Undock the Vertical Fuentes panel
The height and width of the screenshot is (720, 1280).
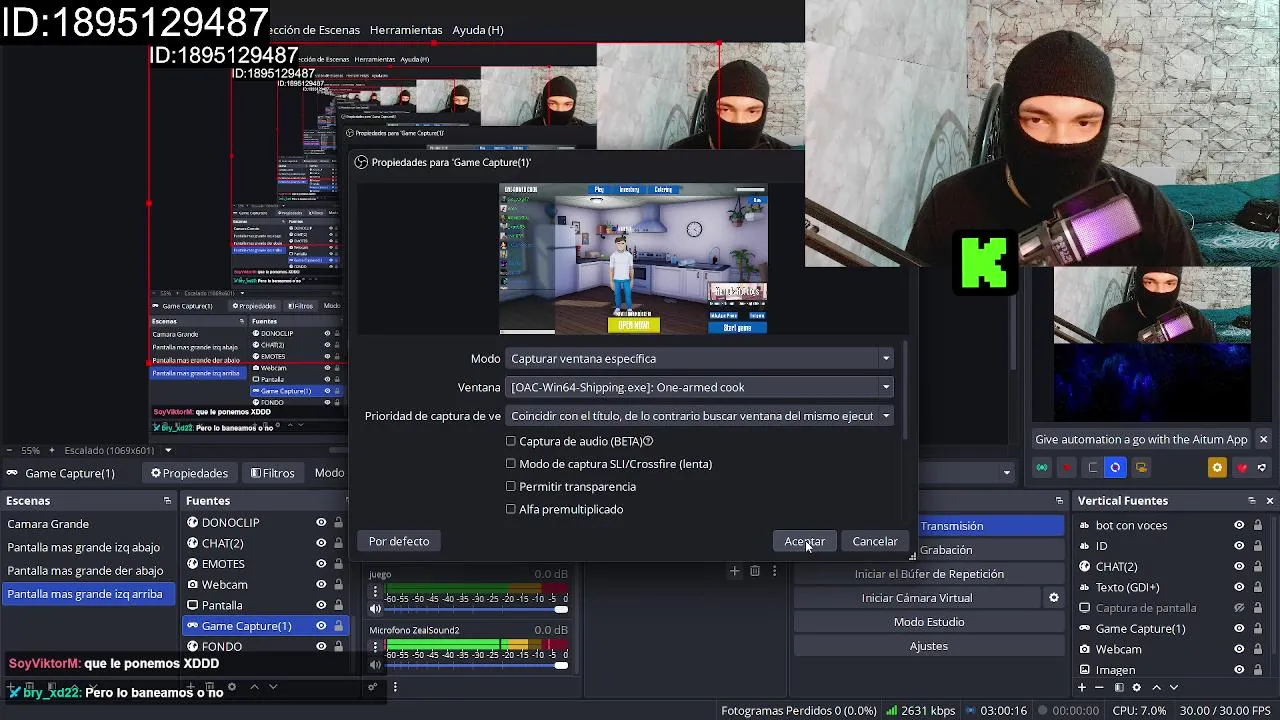(1251, 501)
